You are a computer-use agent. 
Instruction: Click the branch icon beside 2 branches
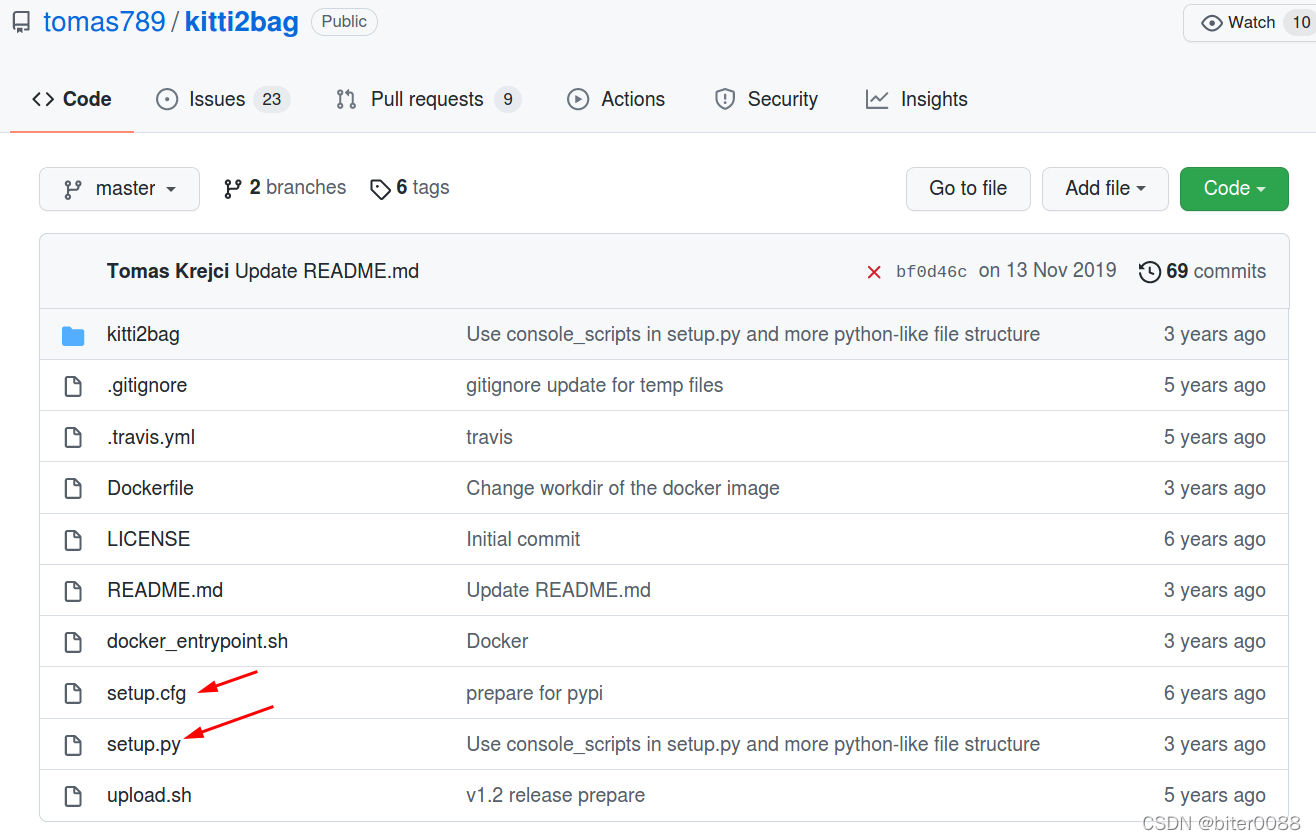click(233, 188)
